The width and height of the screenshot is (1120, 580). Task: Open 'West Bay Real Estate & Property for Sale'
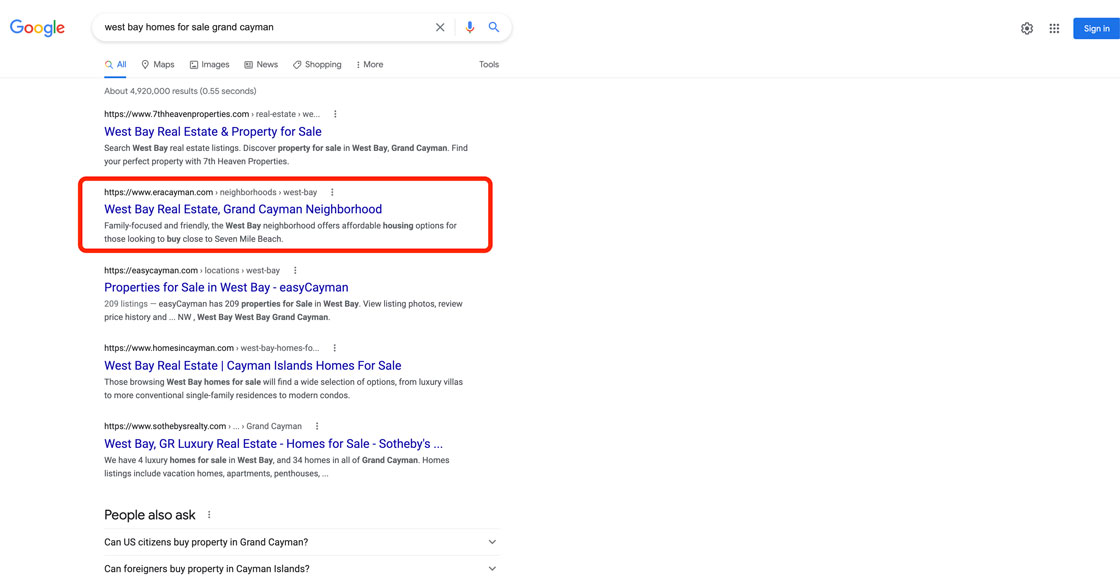[213, 131]
